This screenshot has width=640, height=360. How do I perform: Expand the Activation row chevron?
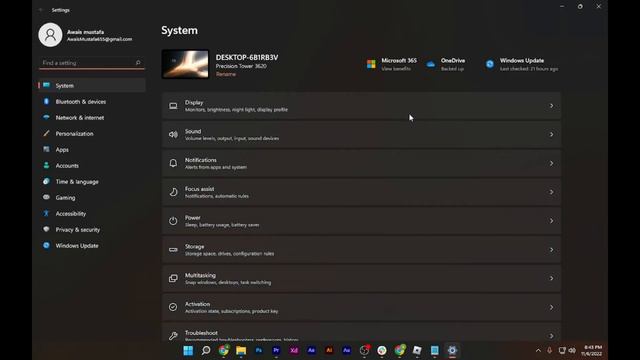pyautogui.click(x=551, y=307)
